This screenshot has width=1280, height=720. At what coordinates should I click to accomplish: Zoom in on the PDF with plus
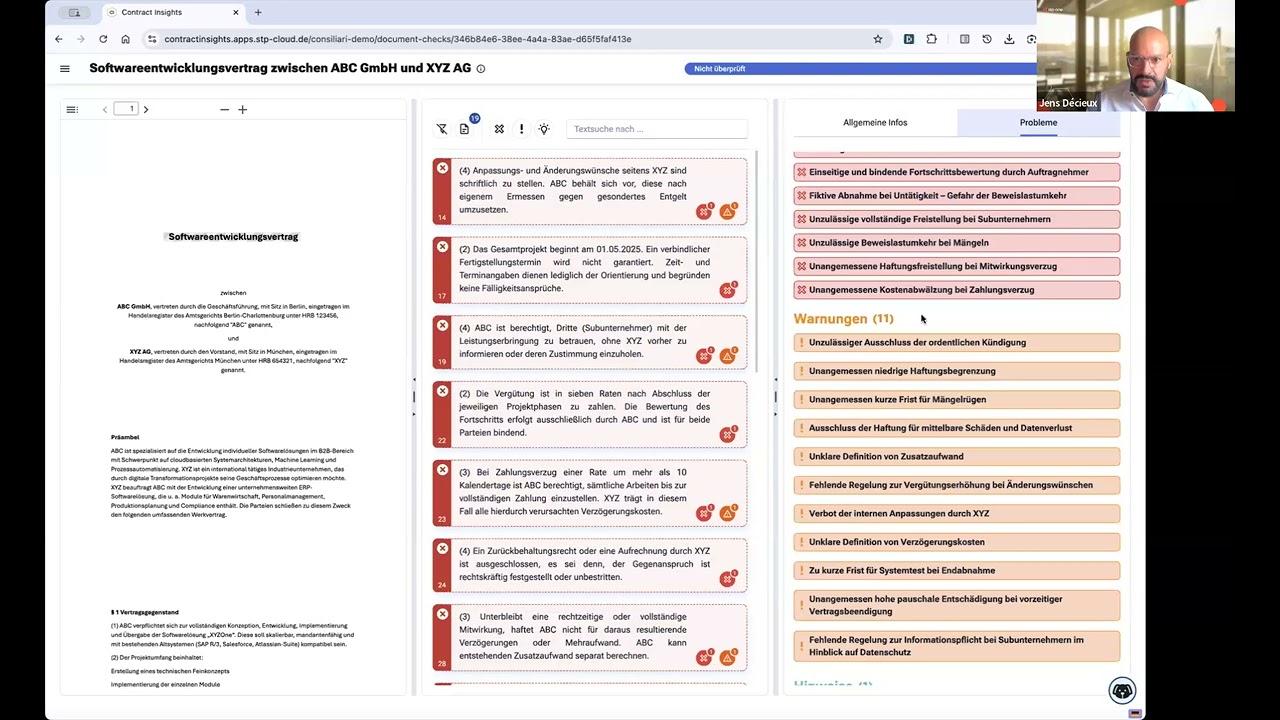[242, 109]
